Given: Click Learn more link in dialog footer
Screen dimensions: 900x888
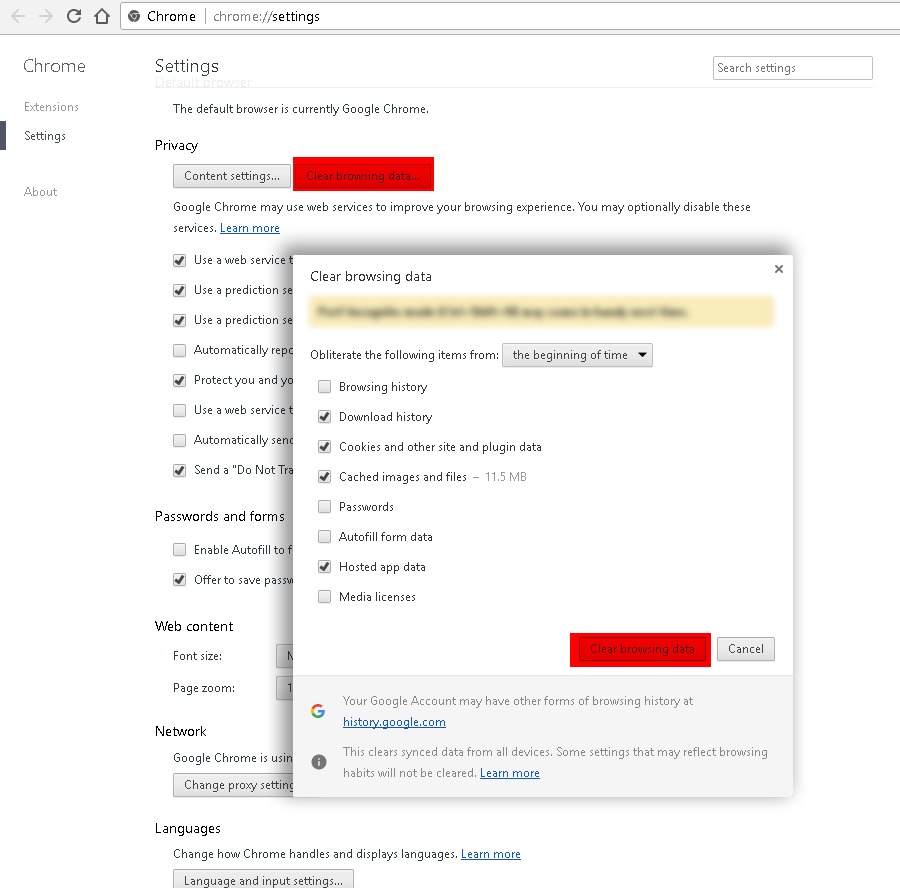Looking at the screenshot, I should 510,773.
